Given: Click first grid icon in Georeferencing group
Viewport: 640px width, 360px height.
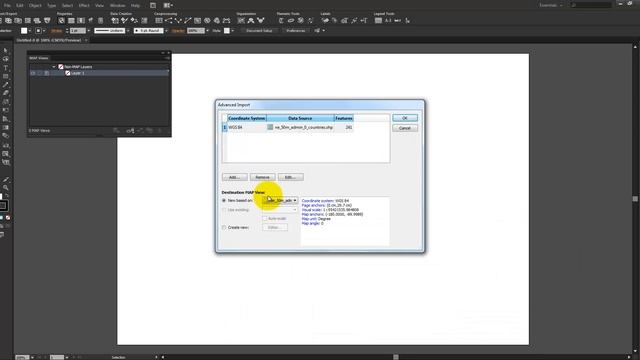Looking at the screenshot, I should click(x=159, y=20).
